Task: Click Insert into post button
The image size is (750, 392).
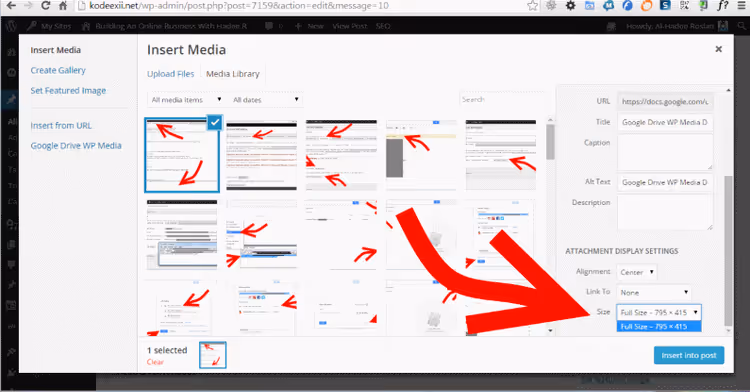Action: tap(689, 355)
